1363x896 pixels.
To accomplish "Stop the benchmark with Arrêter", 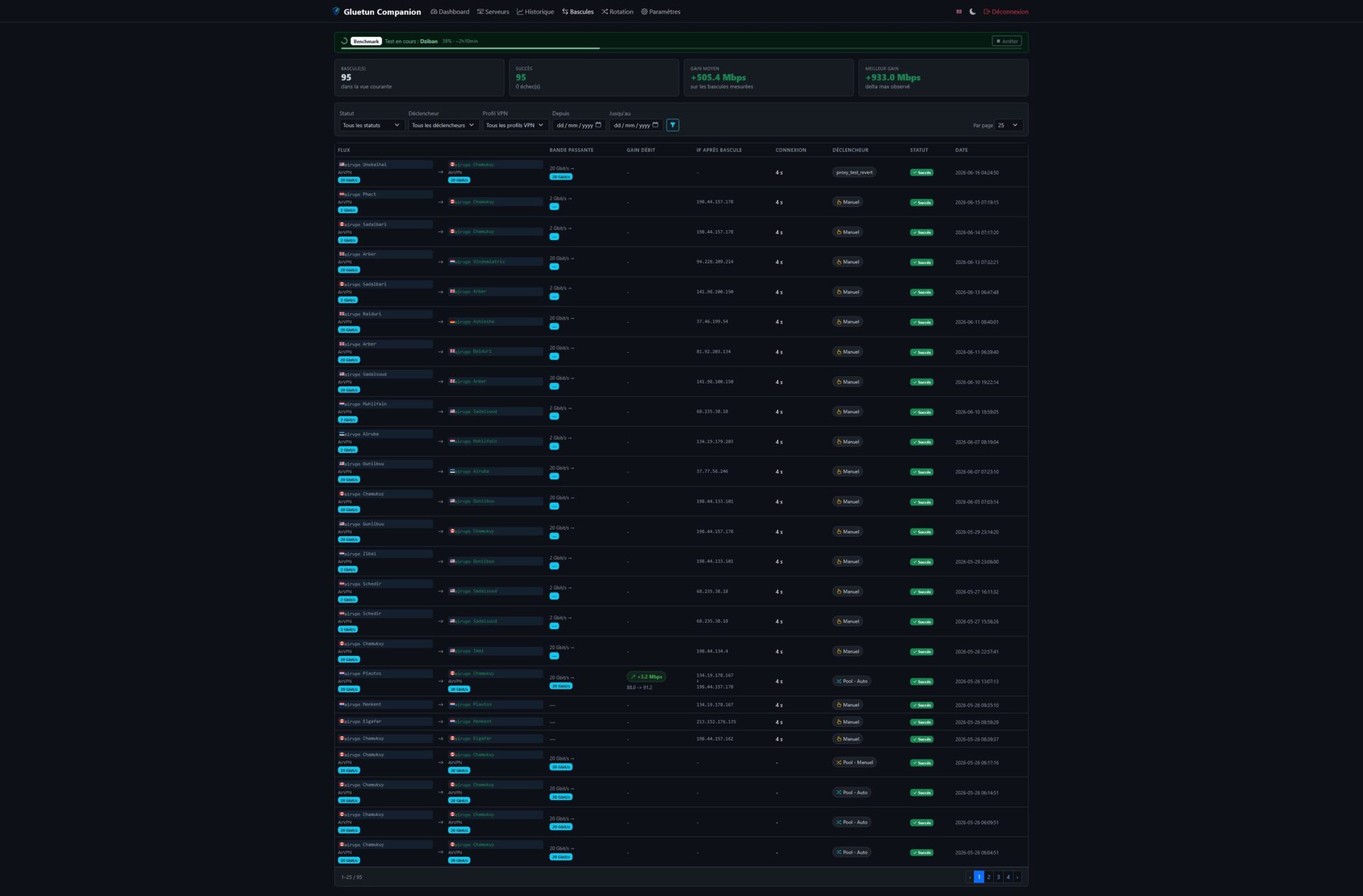I will click(x=1007, y=41).
